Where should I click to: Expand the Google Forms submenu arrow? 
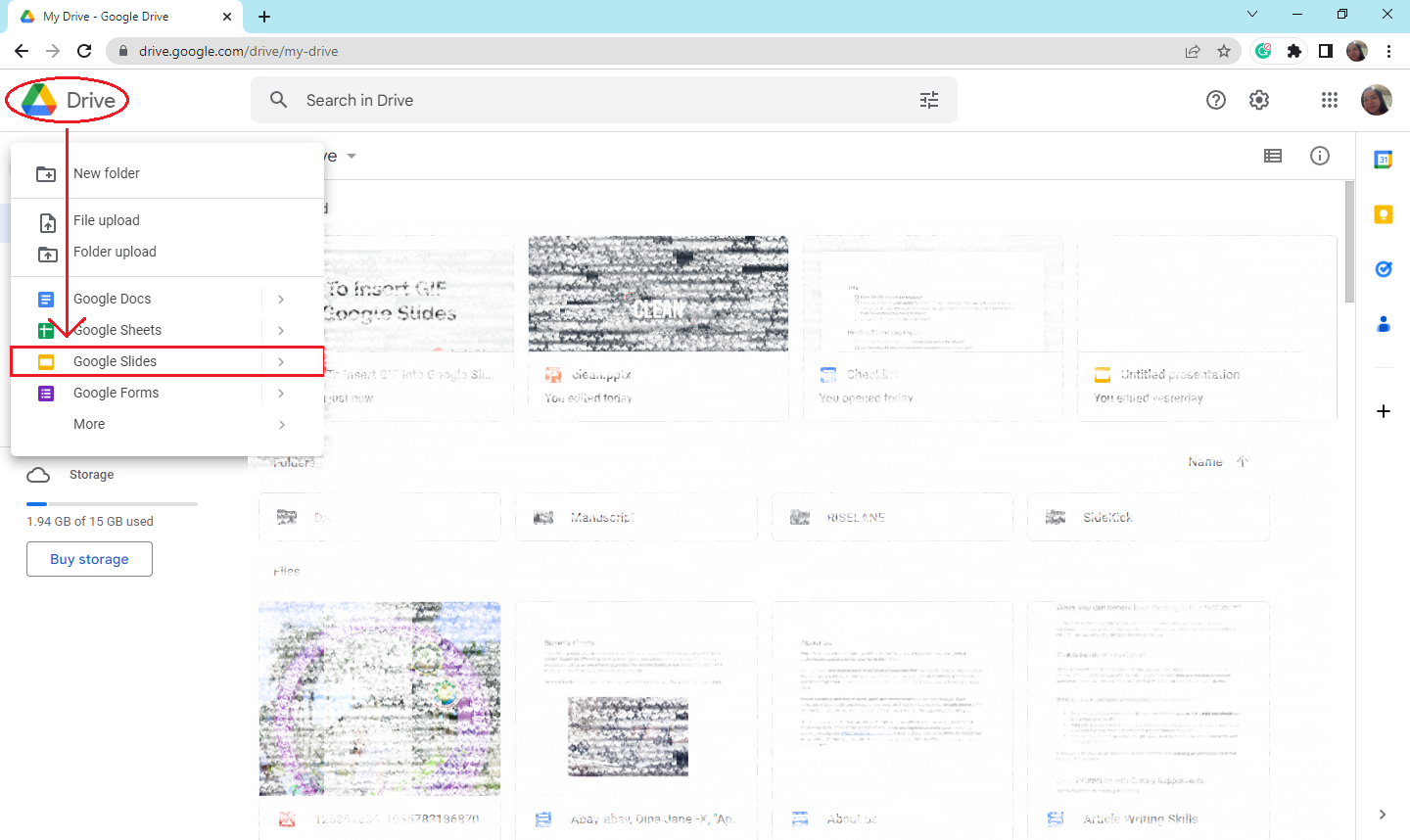point(281,394)
